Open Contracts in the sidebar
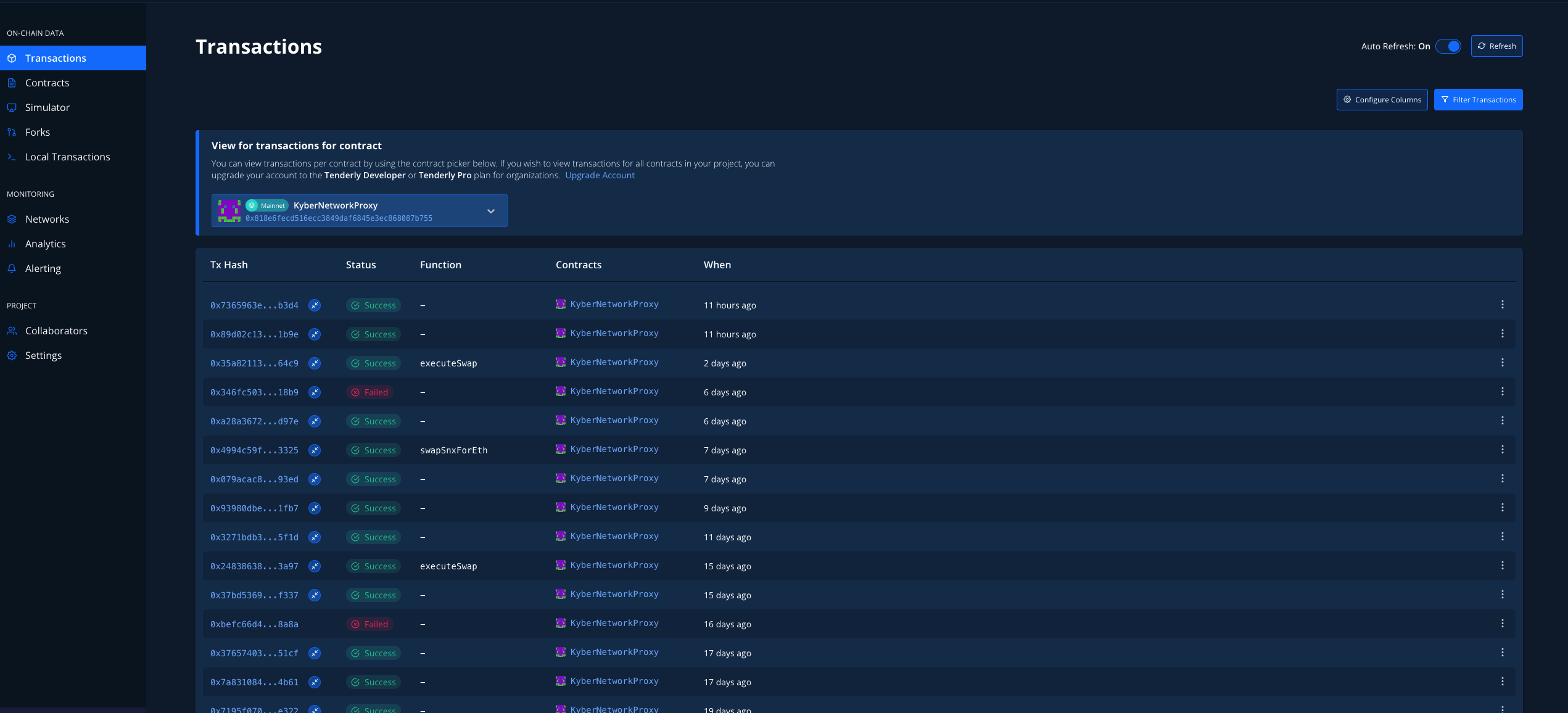 tap(73, 83)
